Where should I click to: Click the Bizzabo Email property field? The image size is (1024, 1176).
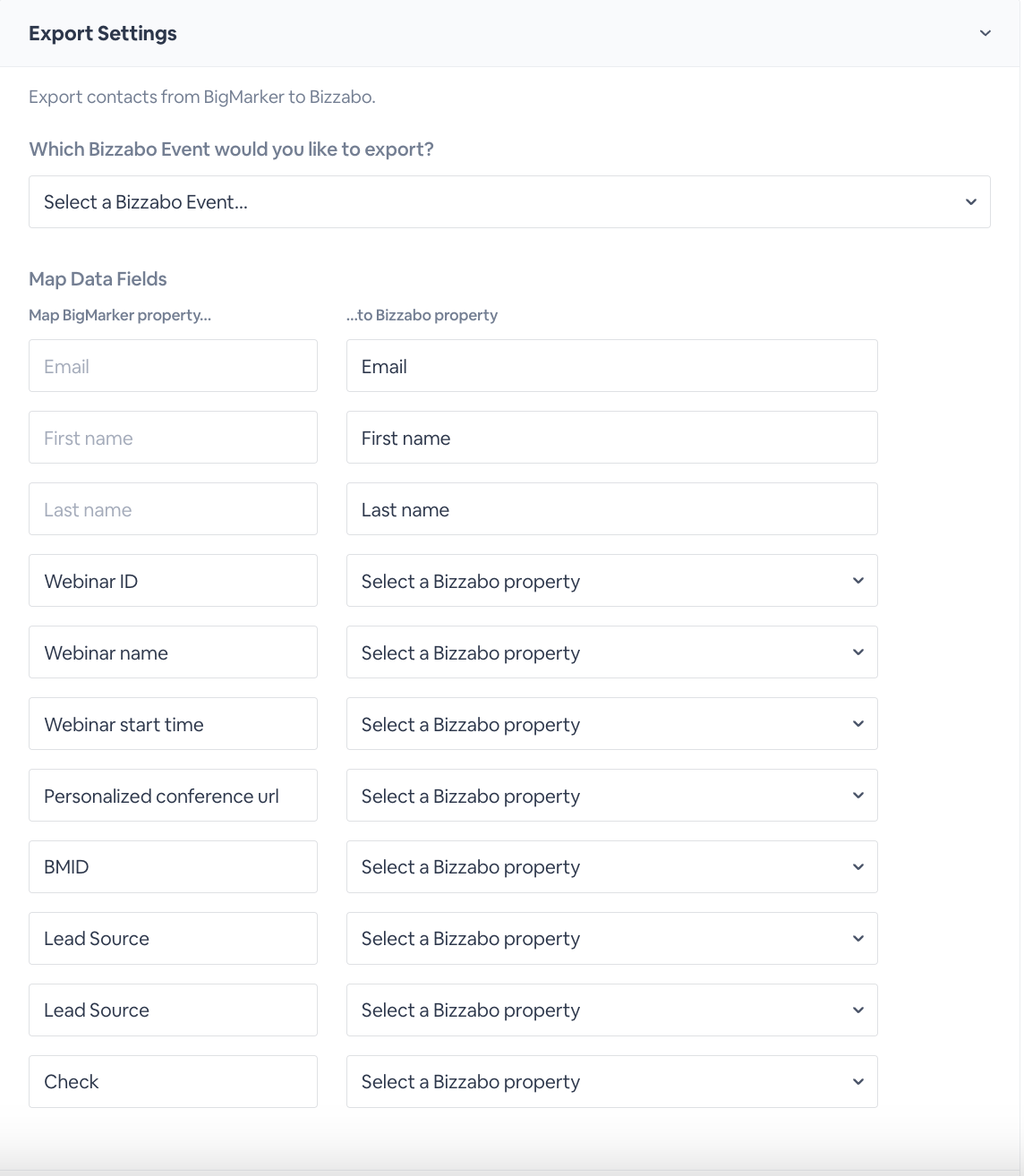[x=611, y=366]
